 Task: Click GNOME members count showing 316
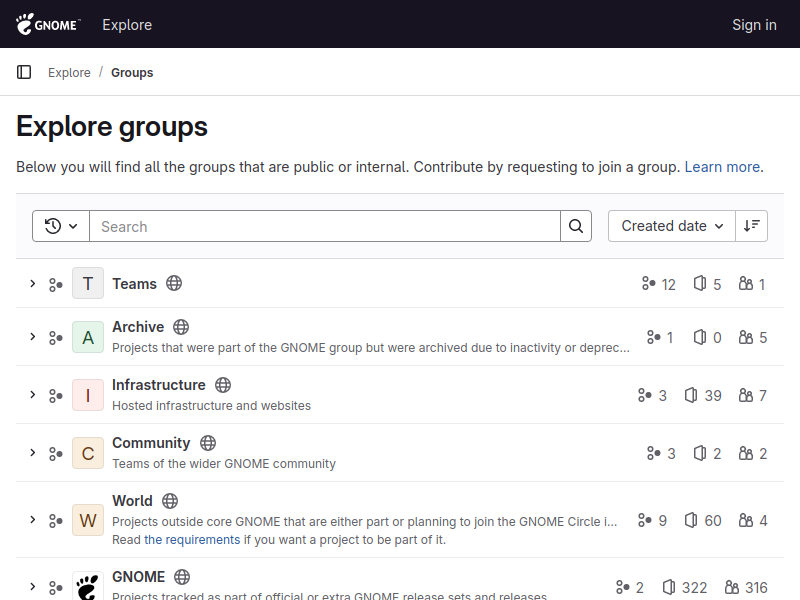pyautogui.click(x=746, y=587)
